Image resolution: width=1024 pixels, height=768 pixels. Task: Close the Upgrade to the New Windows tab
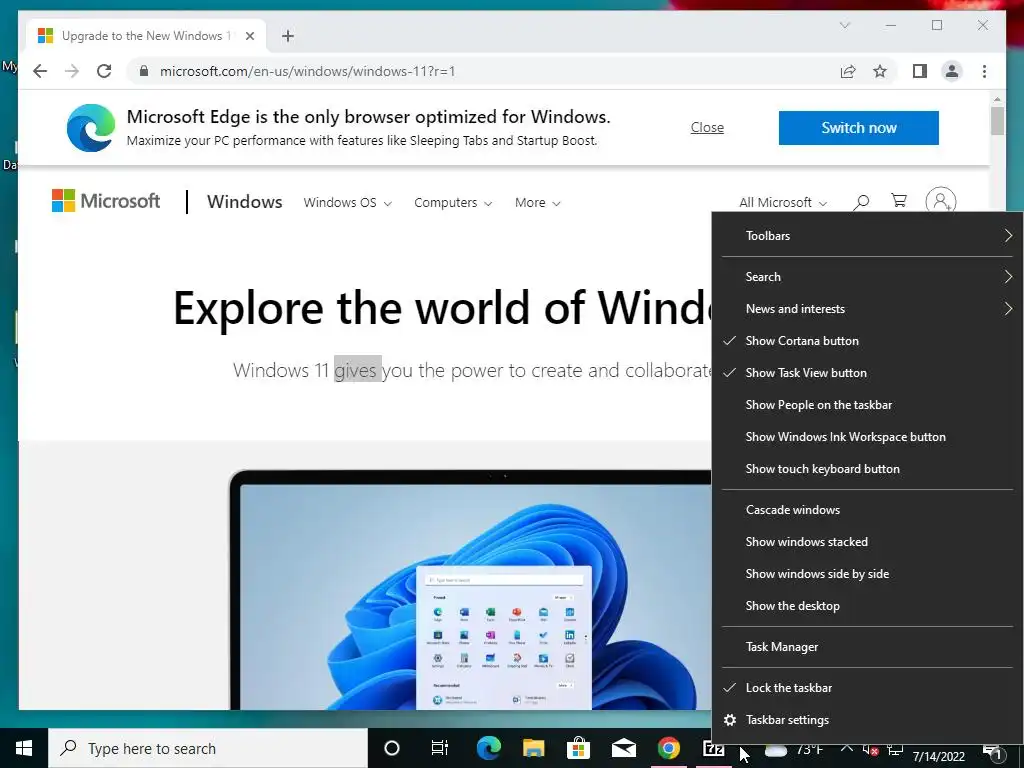tap(249, 36)
